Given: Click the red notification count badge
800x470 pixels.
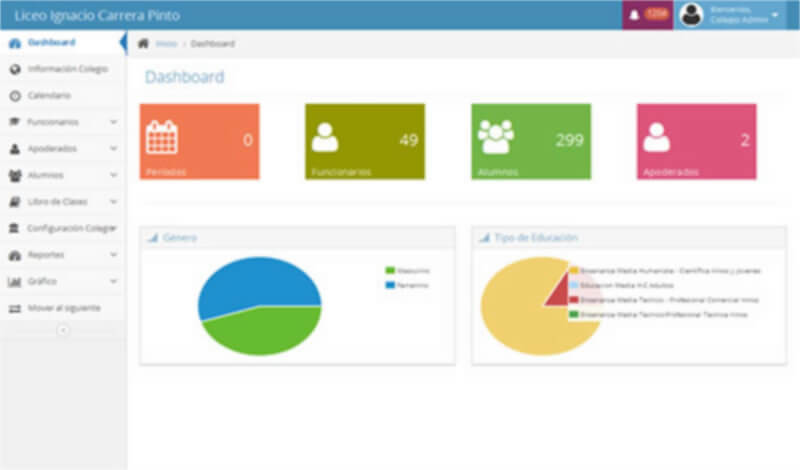Looking at the screenshot, I should (657, 13).
